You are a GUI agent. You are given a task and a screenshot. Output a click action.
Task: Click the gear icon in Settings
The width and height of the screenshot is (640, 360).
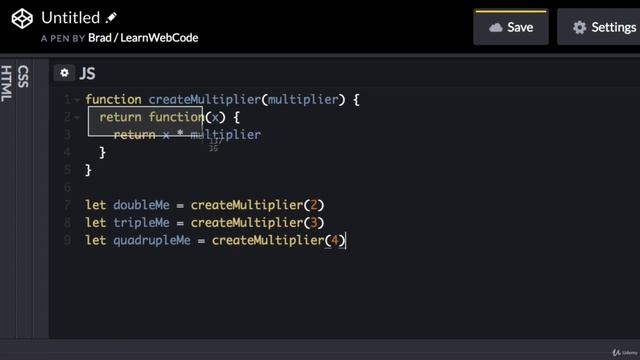point(580,28)
